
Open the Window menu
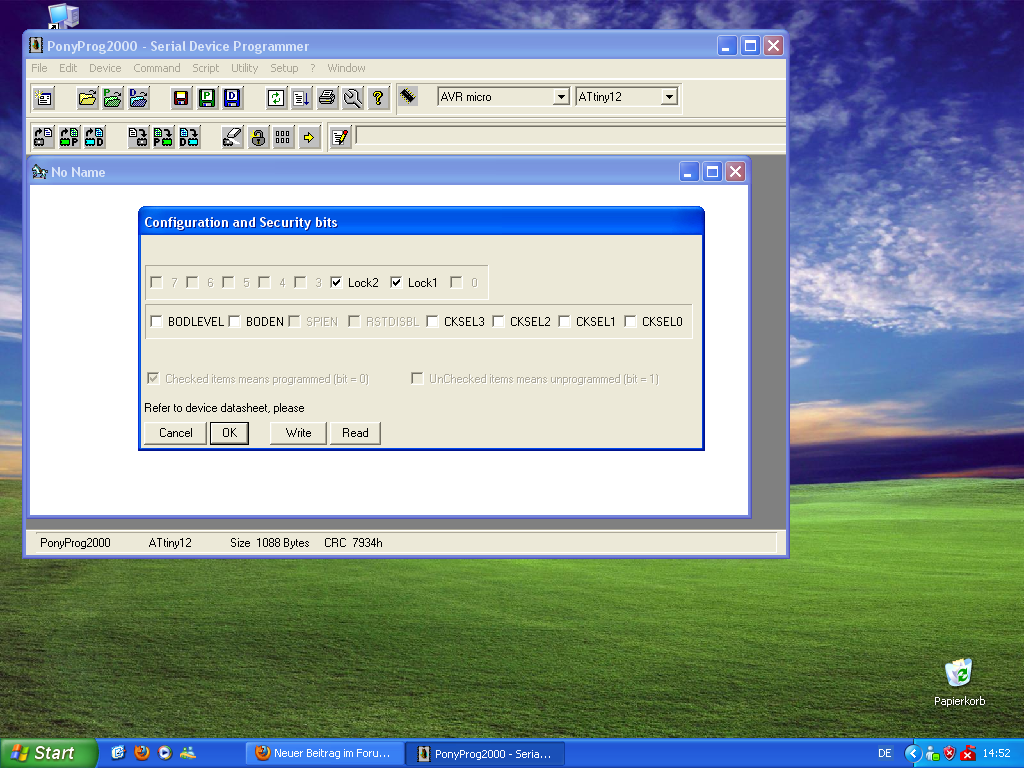[x=346, y=68]
